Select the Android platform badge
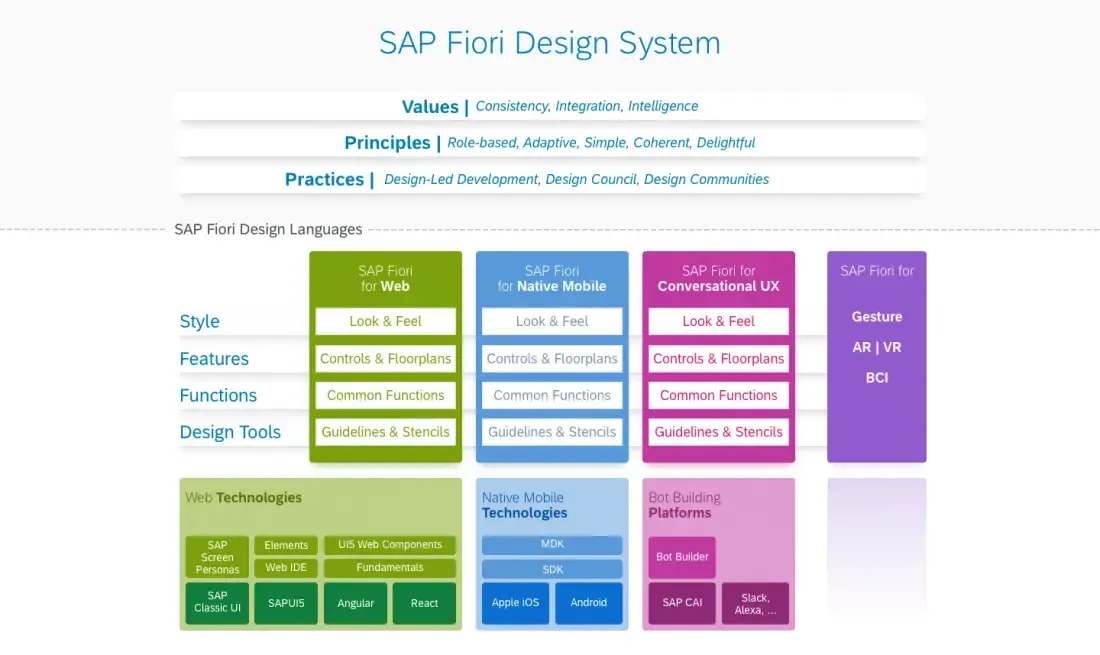Viewport: 1100px width, 655px height. coord(589,603)
